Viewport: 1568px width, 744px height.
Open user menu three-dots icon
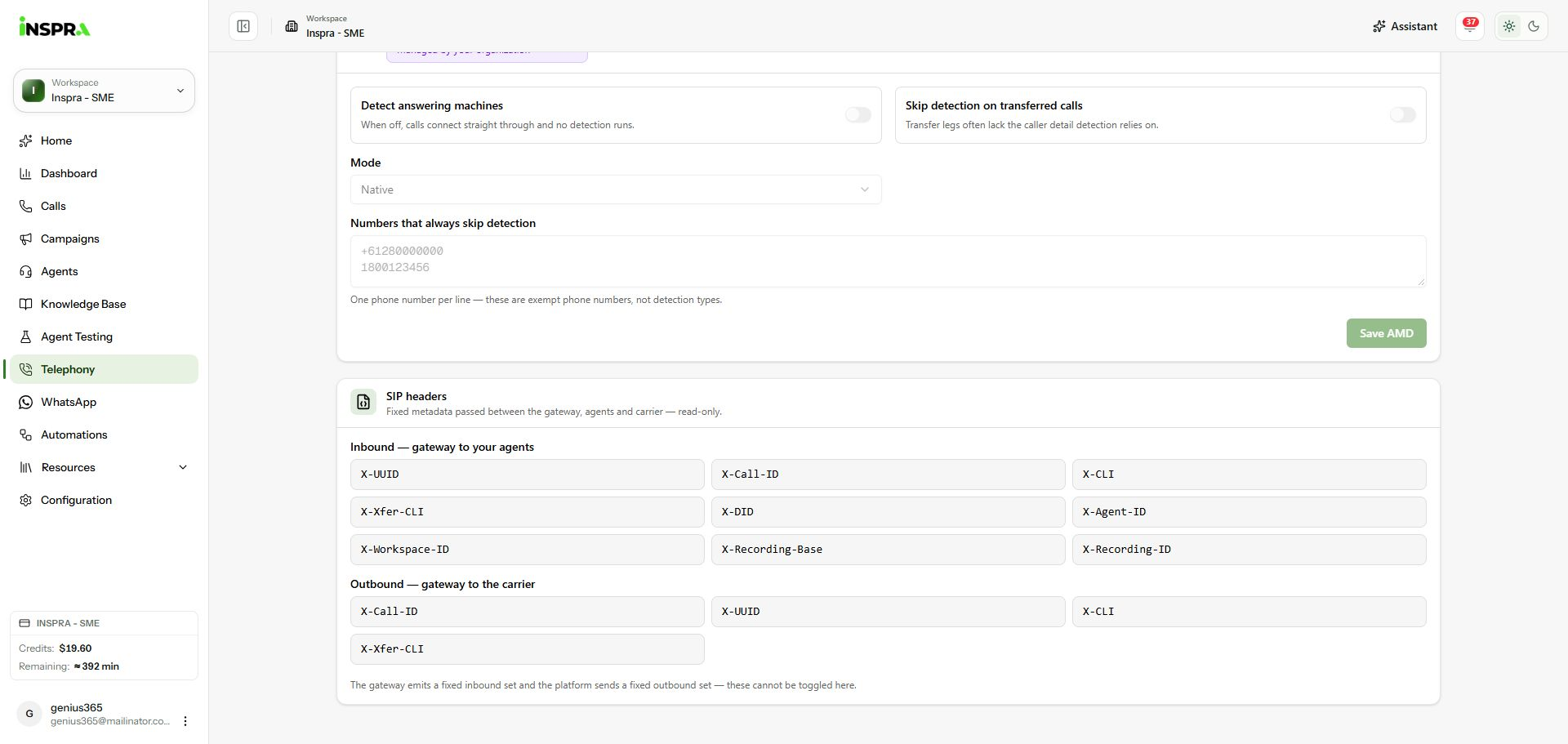pyautogui.click(x=185, y=721)
